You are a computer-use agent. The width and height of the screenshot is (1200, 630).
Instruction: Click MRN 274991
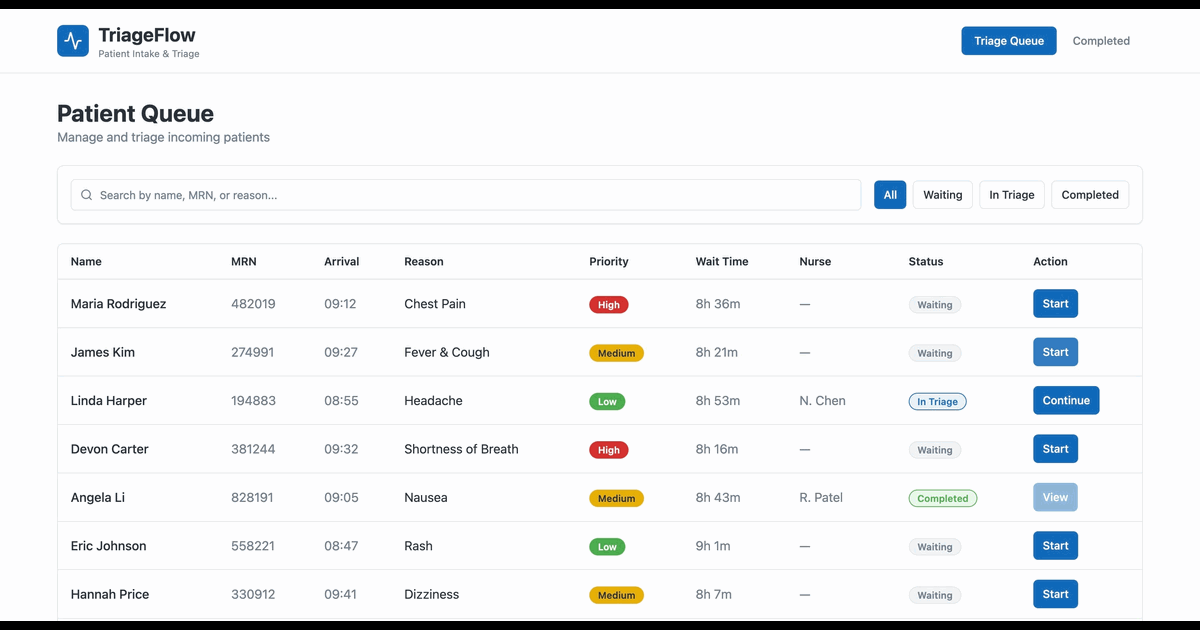(x=253, y=352)
